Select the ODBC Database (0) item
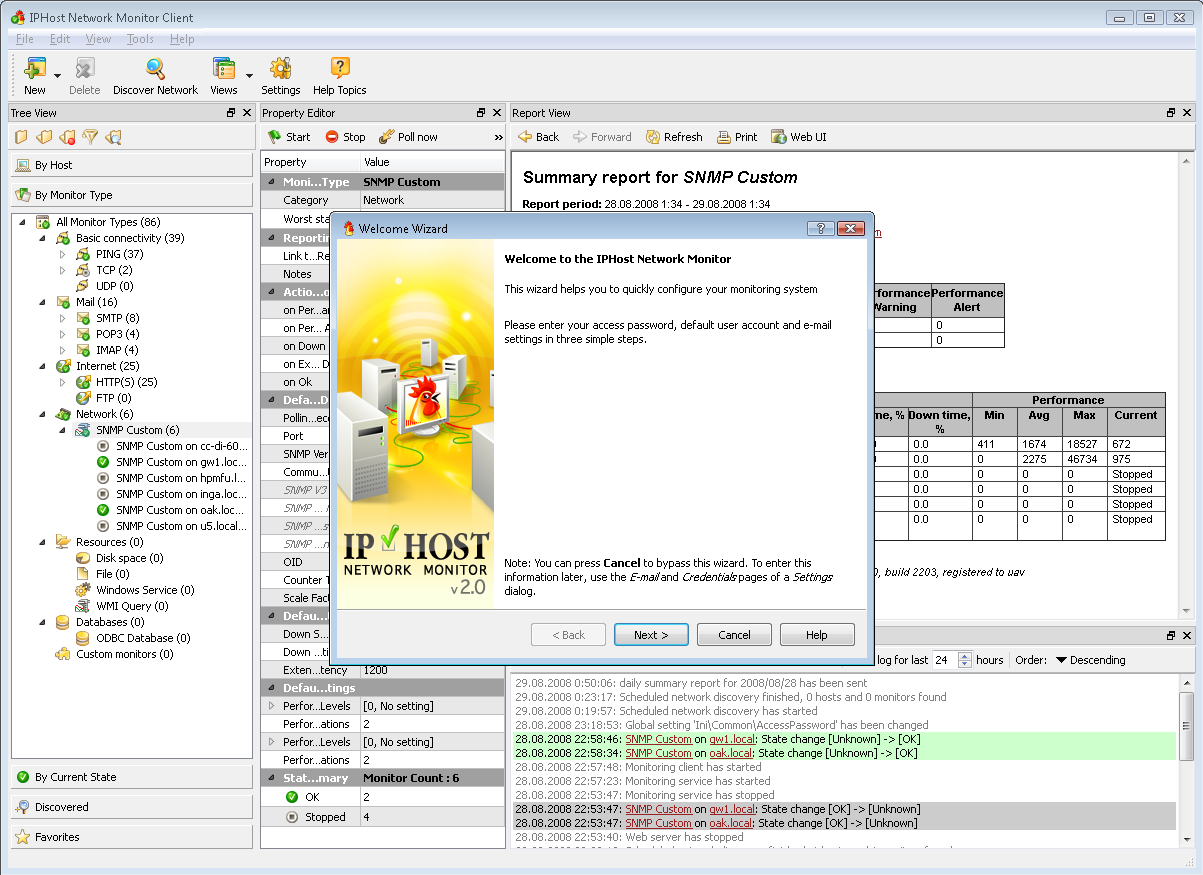 (x=143, y=638)
